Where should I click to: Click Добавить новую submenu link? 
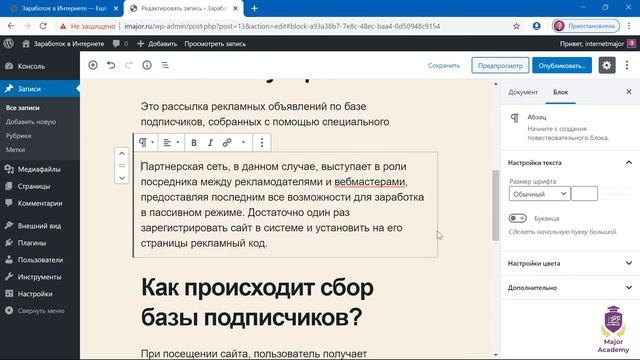coord(31,122)
